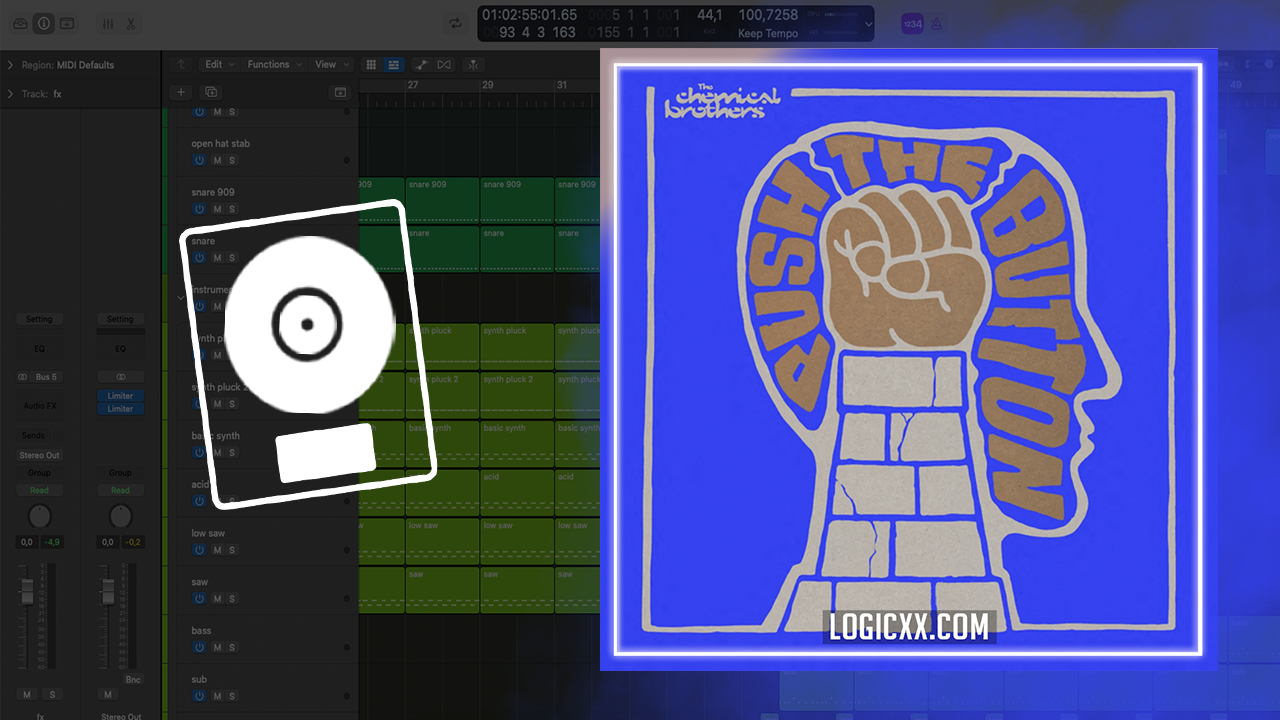Open the Edit menu
This screenshot has width=1280, height=720.
click(x=218, y=64)
